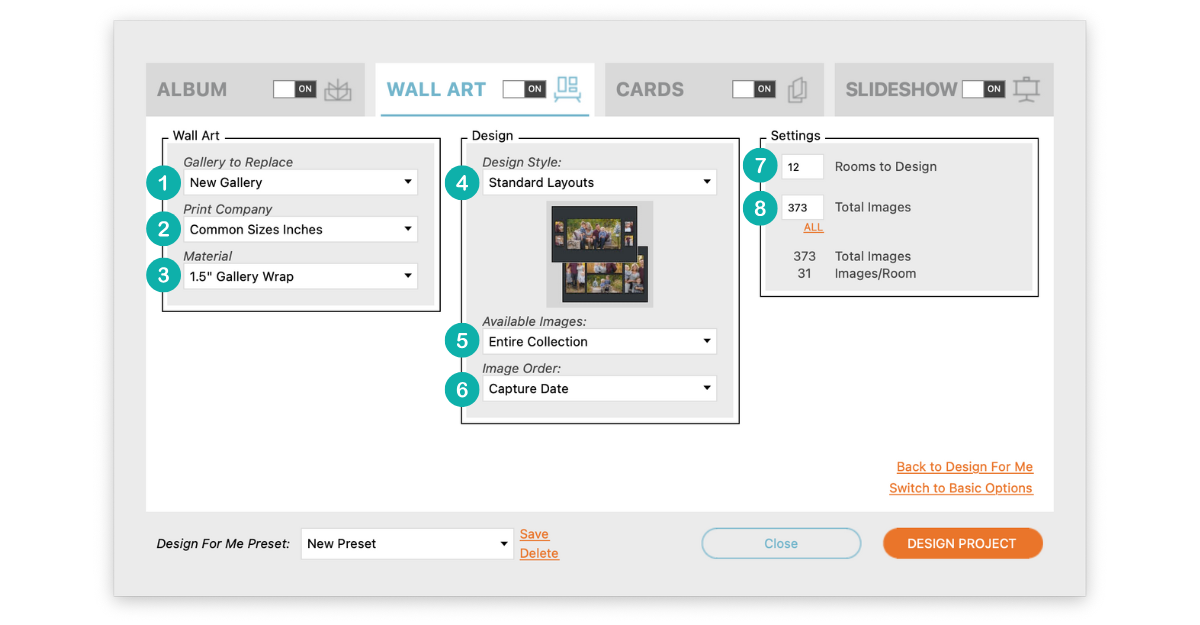Viewport: 1200px width, 625px height.
Task: Toggle the Wall Art ON switch
Action: 524,89
